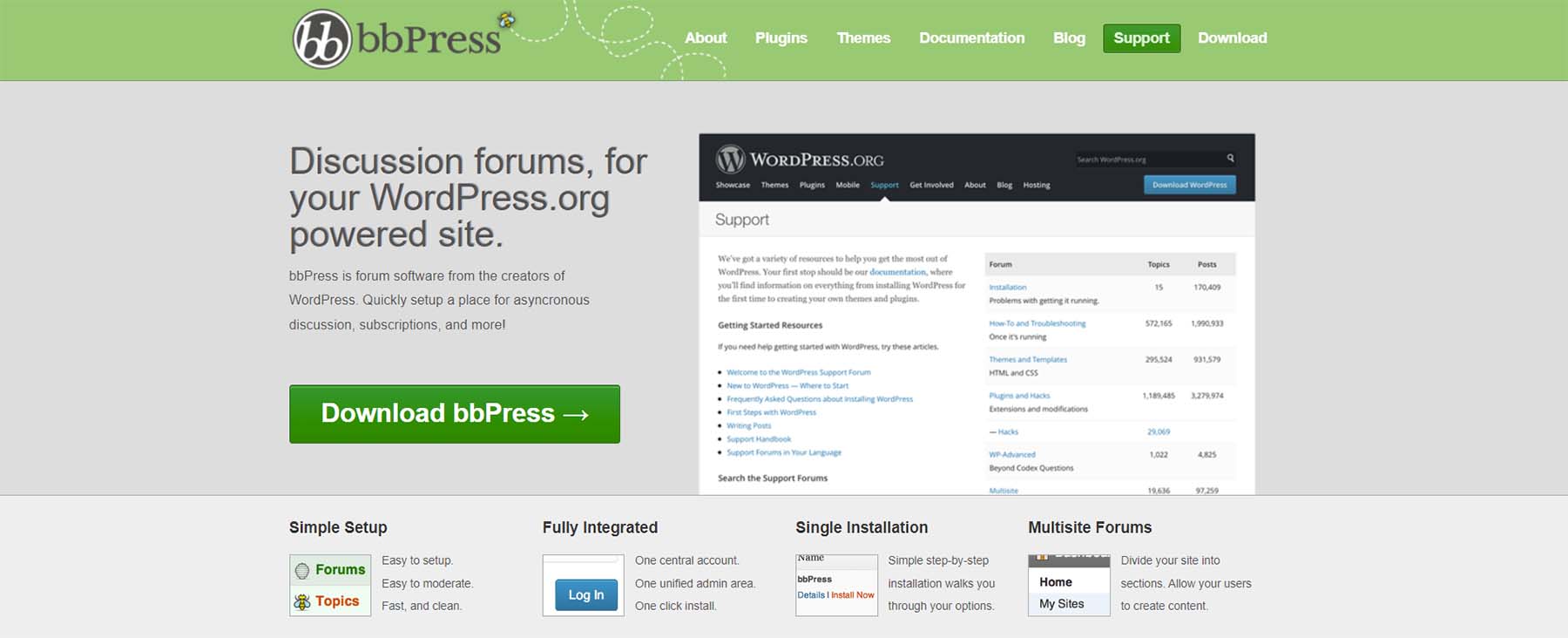The image size is (1568, 638).
Task: Visit the Blog navigation link
Action: (x=1069, y=38)
